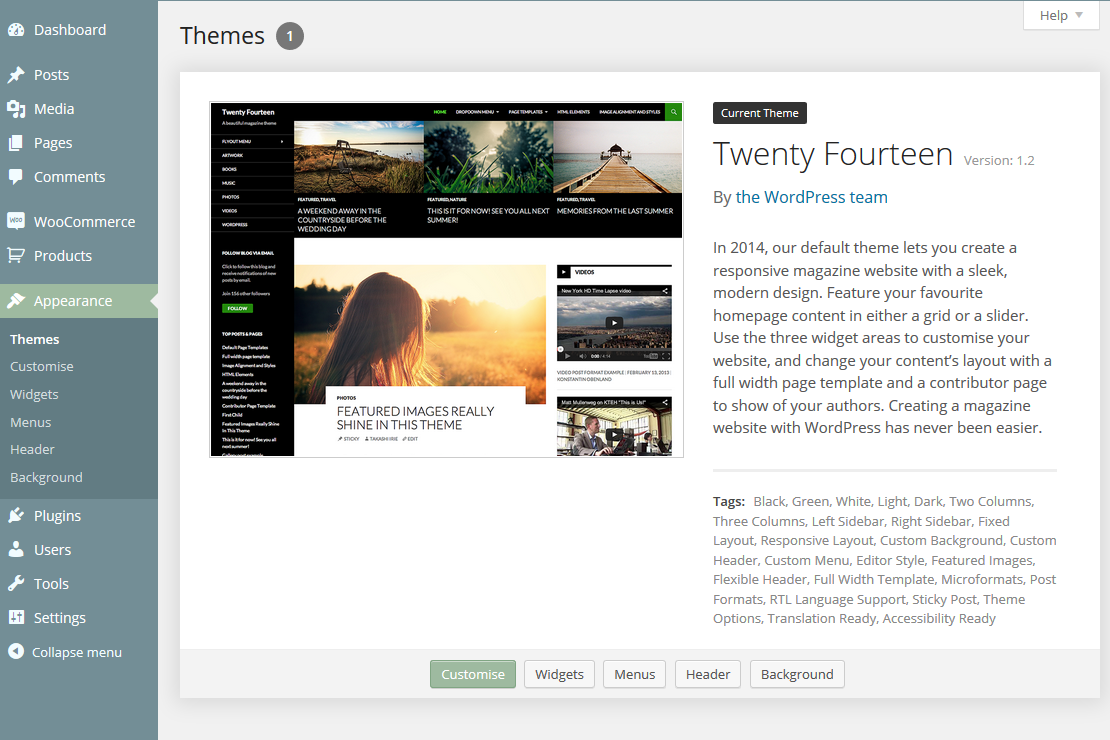Click the Comments speech bubble icon

point(16,176)
